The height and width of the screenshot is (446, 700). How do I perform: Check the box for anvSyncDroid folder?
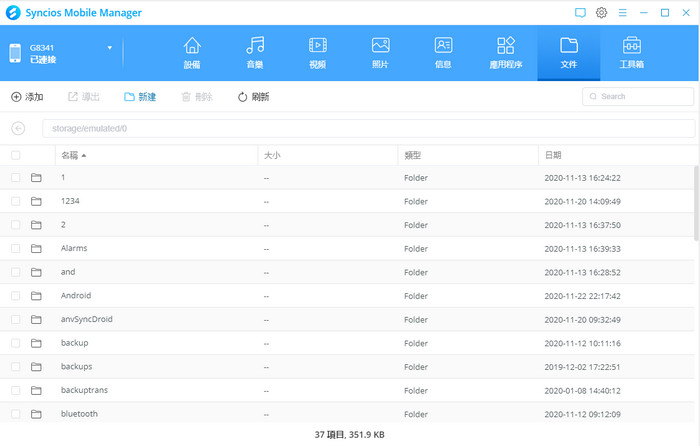click(x=16, y=320)
